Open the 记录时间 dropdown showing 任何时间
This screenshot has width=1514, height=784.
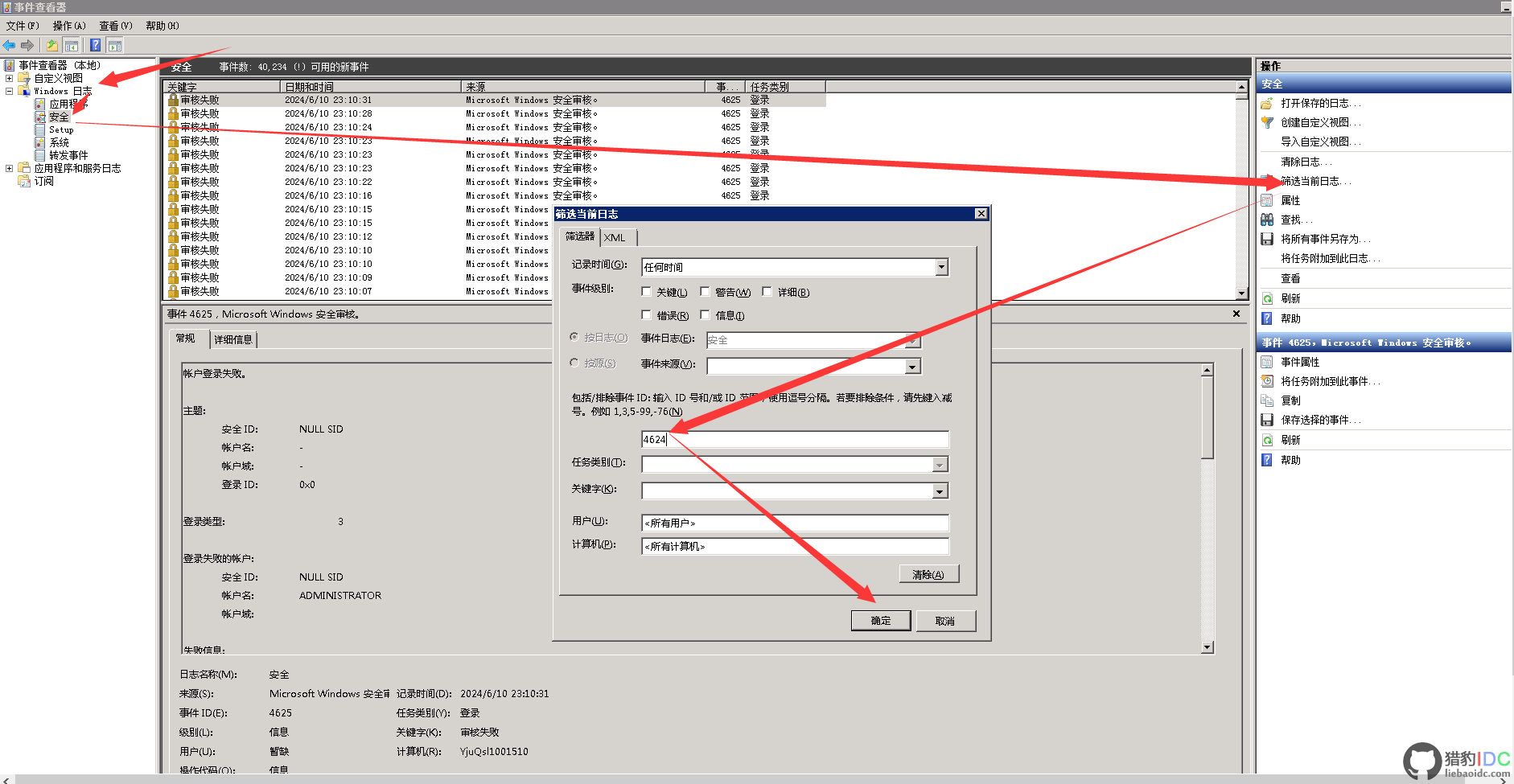point(941,267)
